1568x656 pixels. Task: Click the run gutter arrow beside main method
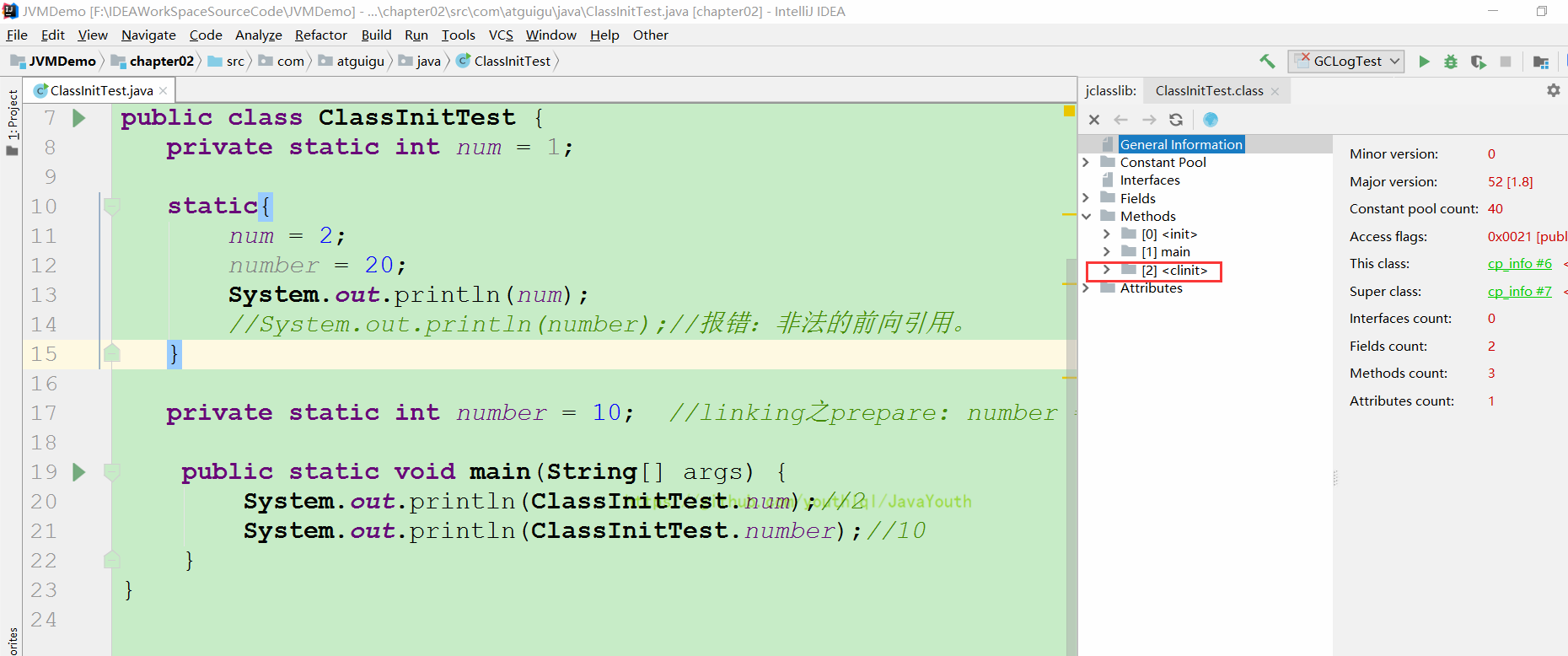pyautogui.click(x=79, y=472)
